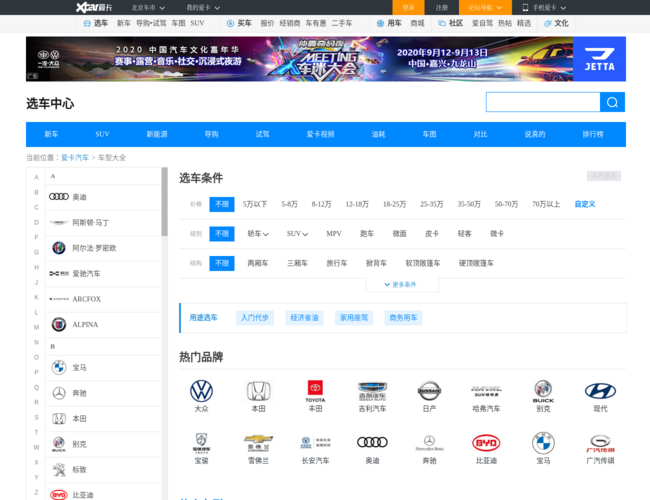The image size is (650, 500).
Task: Open the 油耗 tab
Action: coord(378,134)
